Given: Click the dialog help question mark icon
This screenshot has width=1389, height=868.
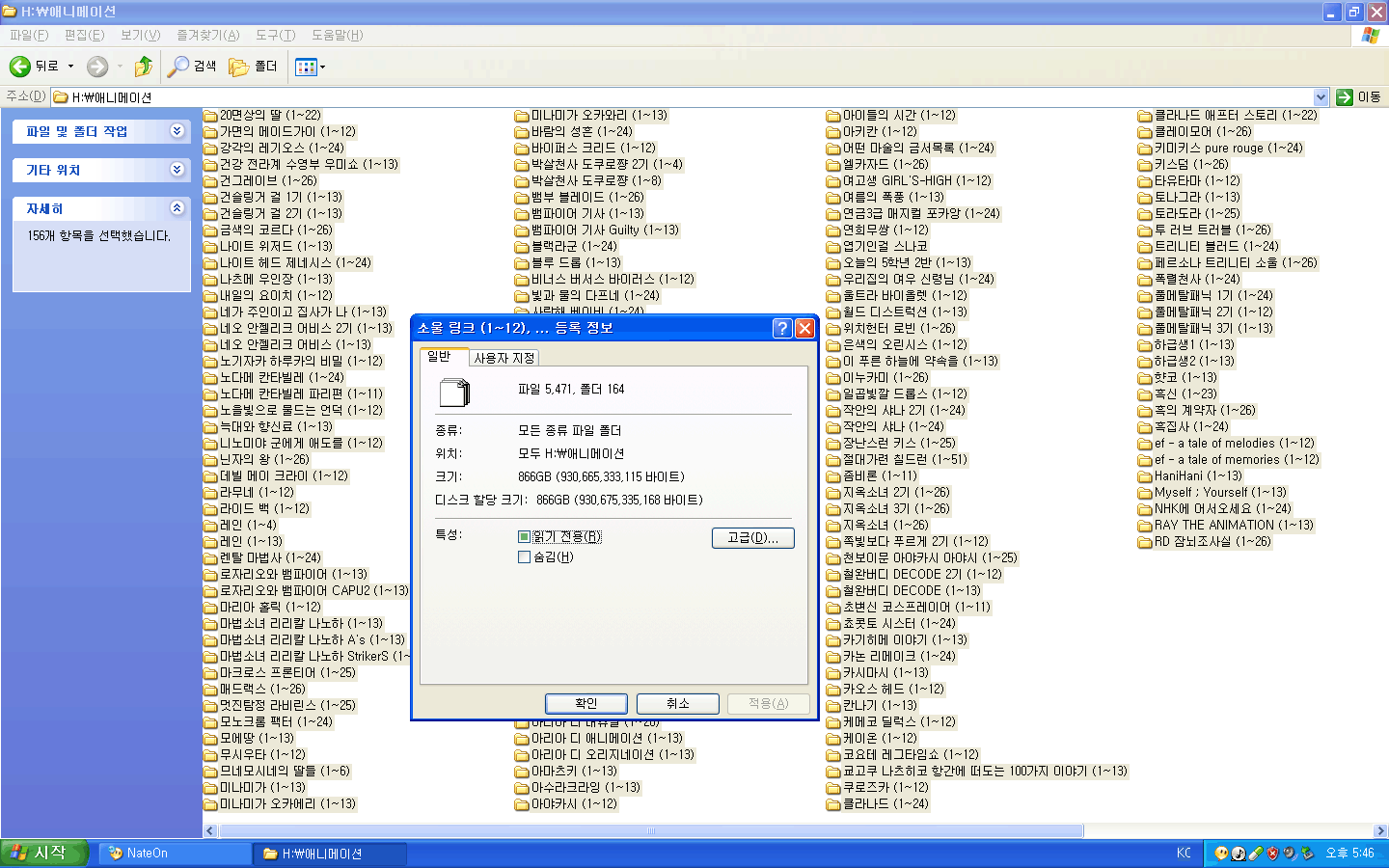Looking at the screenshot, I should (782, 328).
